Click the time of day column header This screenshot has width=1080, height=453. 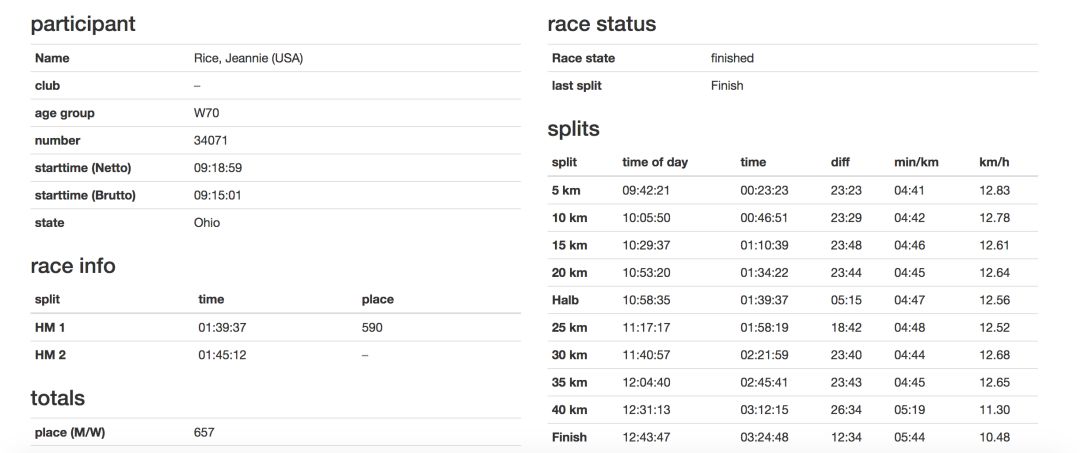pos(655,162)
